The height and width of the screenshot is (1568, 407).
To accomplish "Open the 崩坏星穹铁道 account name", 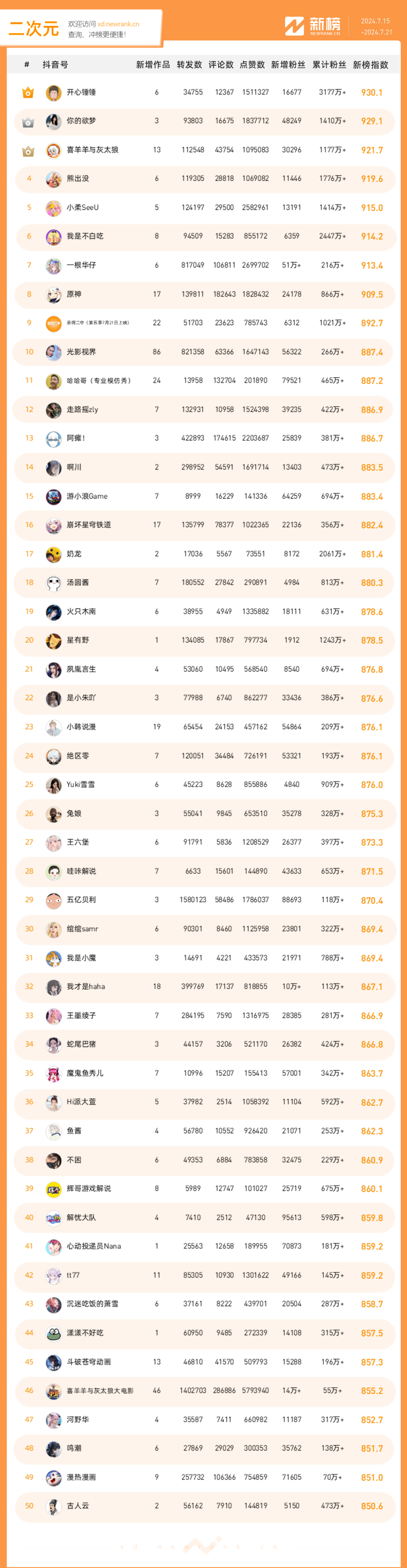I will (x=89, y=525).
